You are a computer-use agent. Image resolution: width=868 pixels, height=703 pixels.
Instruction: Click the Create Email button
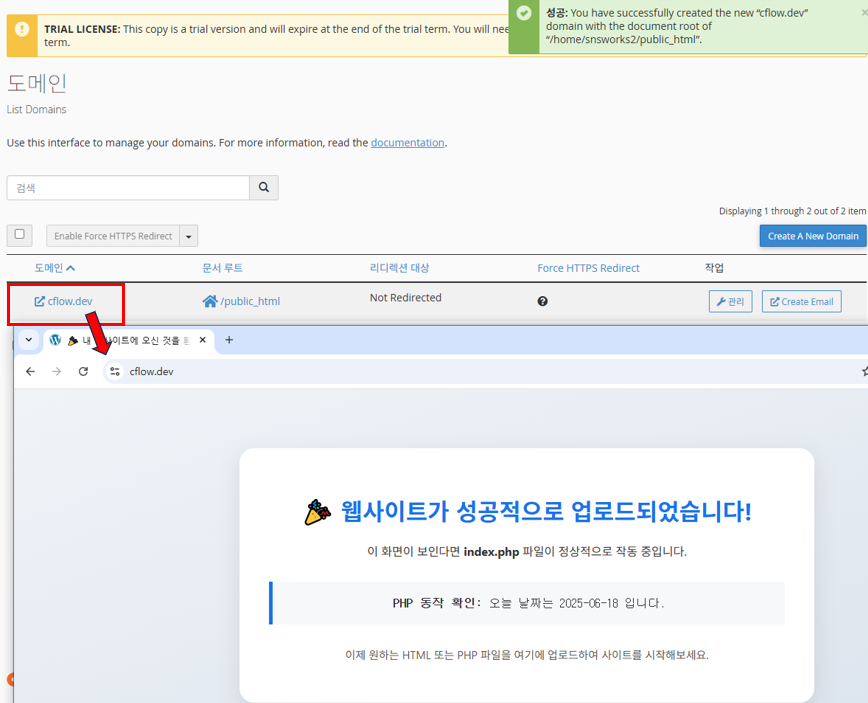[801, 301]
